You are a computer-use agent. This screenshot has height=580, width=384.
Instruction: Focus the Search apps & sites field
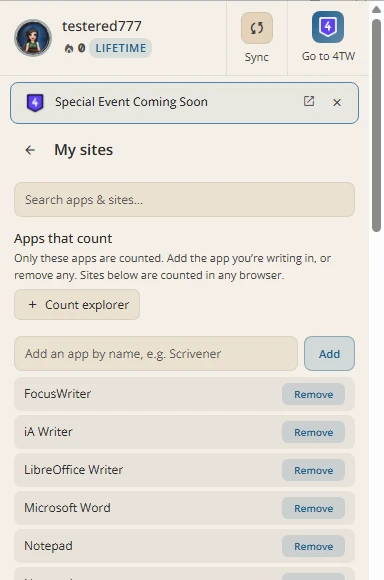pos(184,199)
